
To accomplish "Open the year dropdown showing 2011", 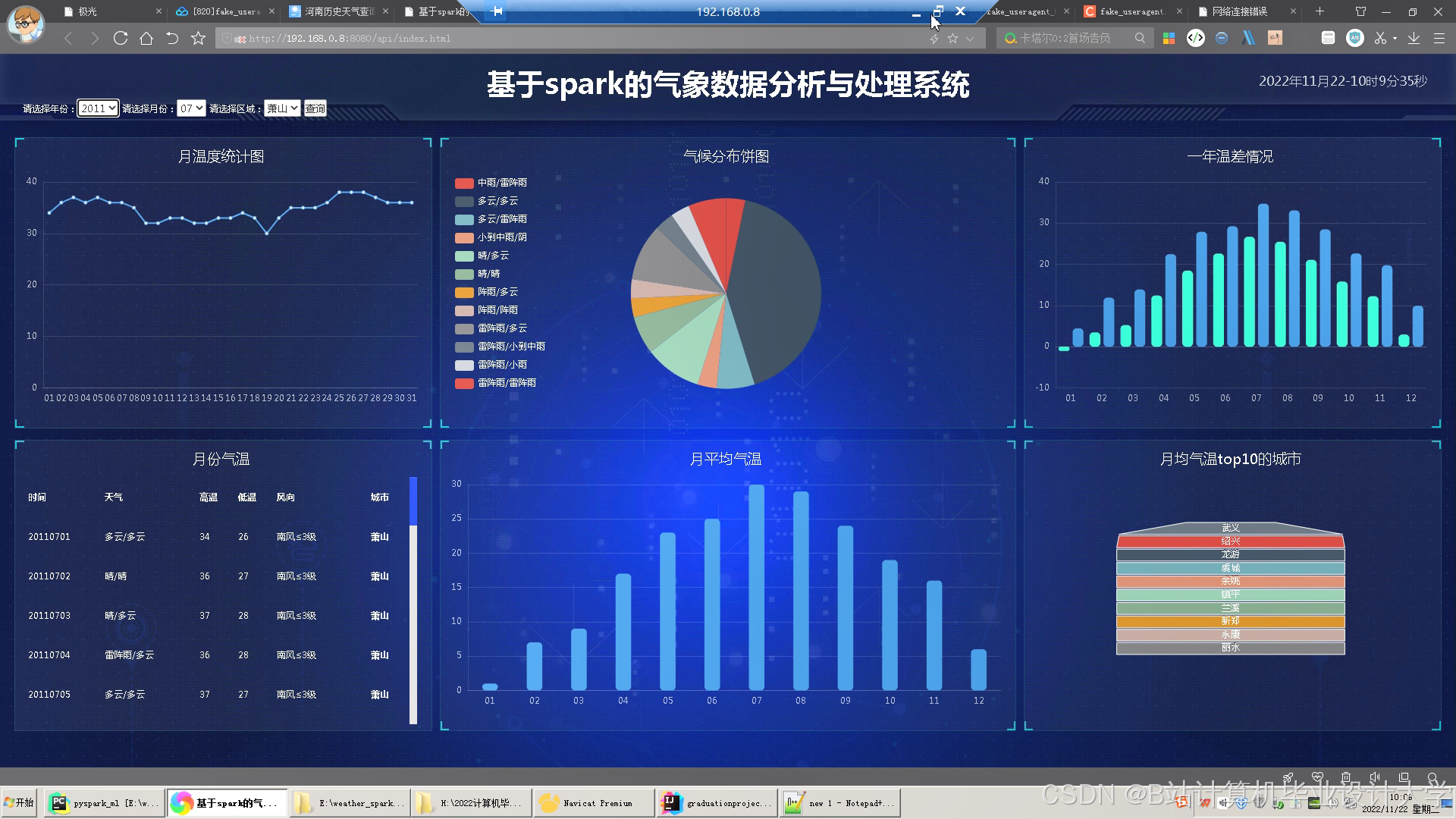I will (98, 108).
